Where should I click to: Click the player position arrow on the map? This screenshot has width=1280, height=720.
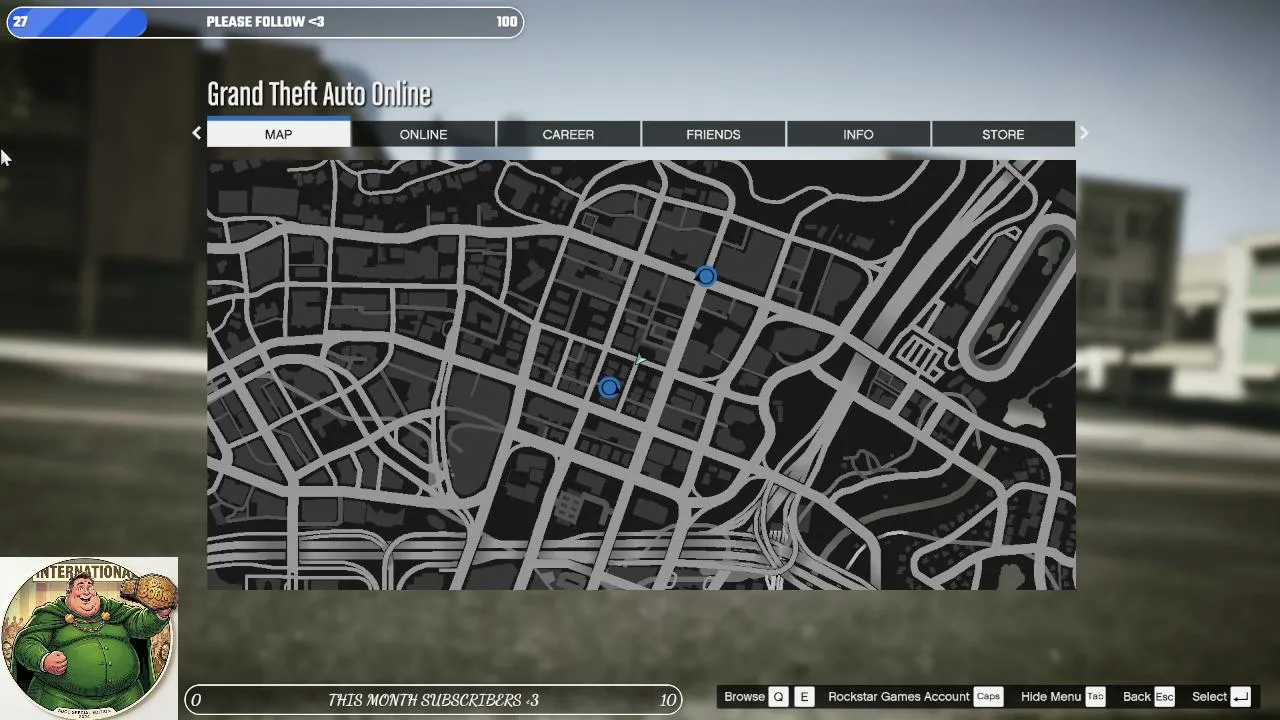640,360
